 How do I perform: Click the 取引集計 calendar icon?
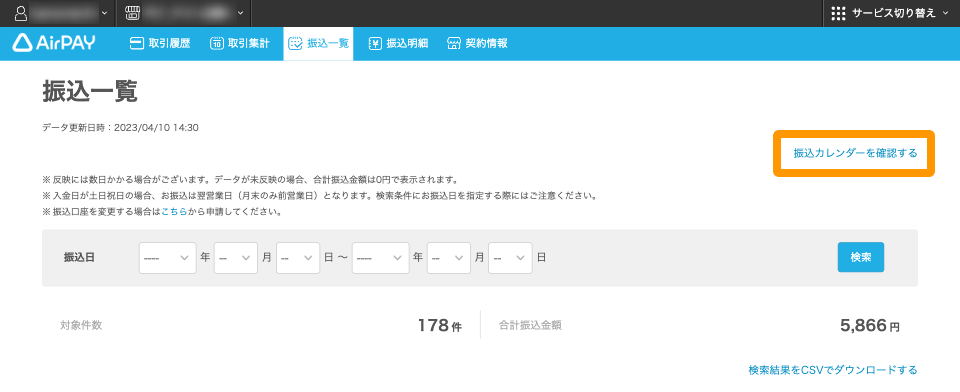point(217,43)
